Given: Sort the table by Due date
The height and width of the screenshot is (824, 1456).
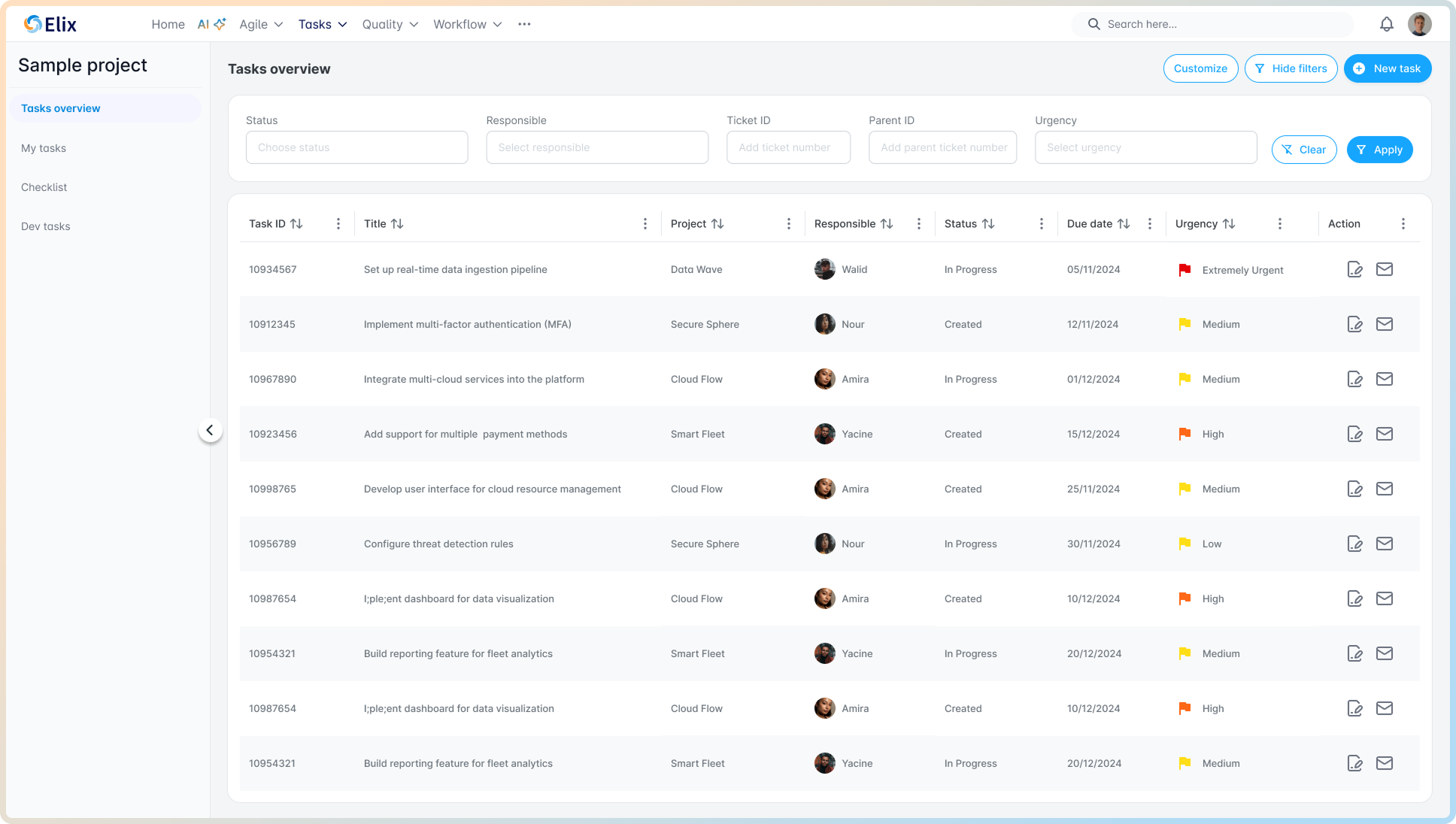Looking at the screenshot, I should [1123, 223].
